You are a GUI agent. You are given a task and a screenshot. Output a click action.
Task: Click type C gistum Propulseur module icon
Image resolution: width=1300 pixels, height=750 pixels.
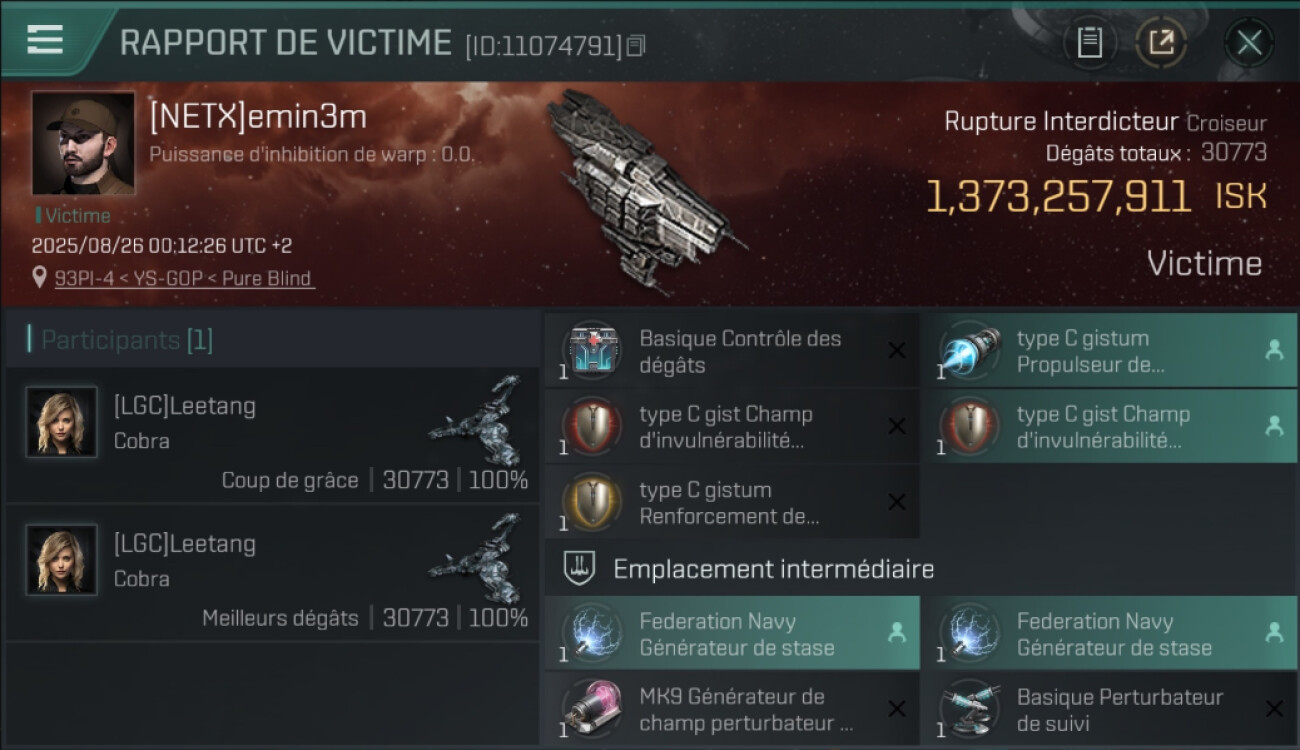[970, 351]
